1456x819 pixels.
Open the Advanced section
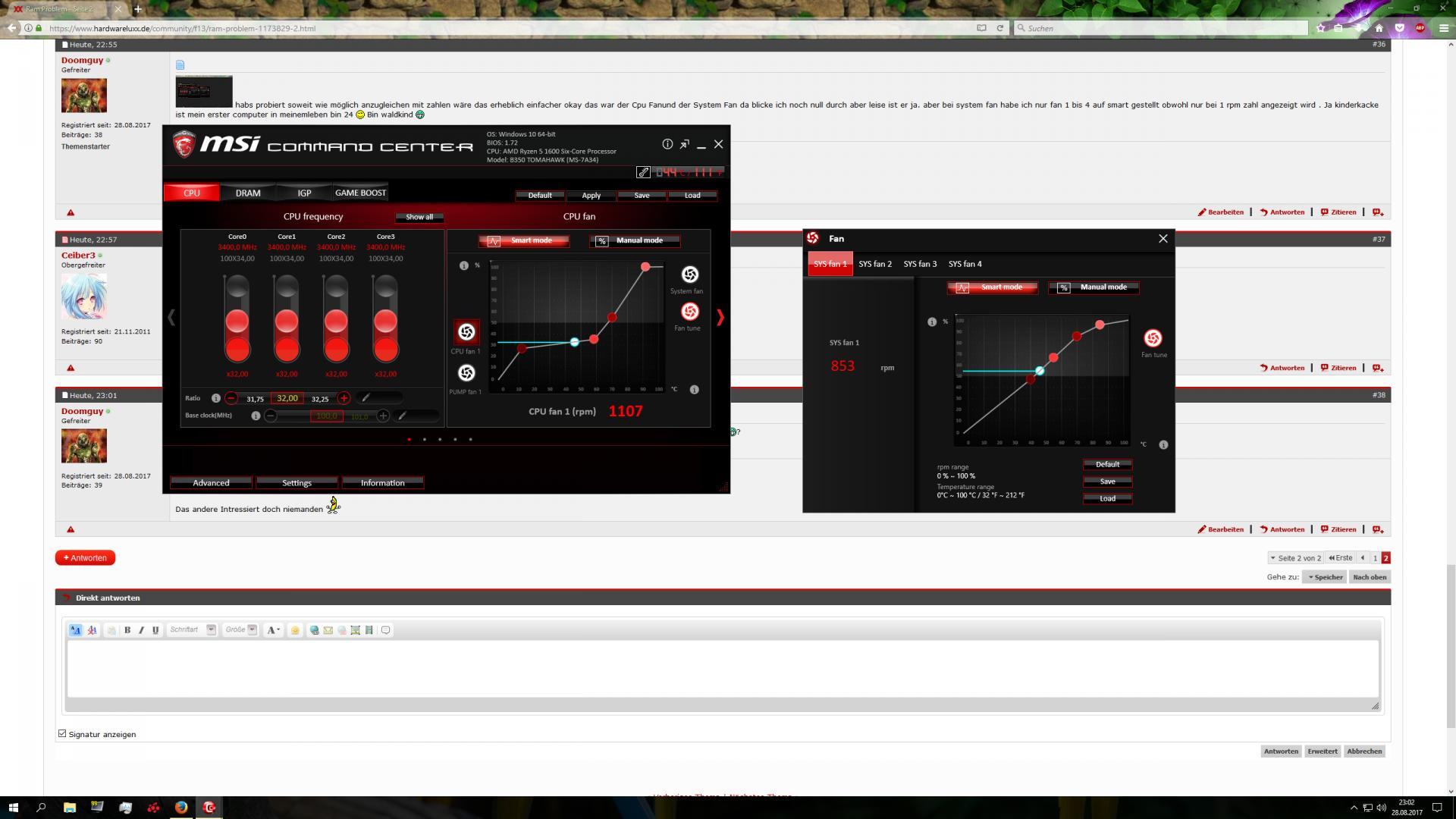211,483
